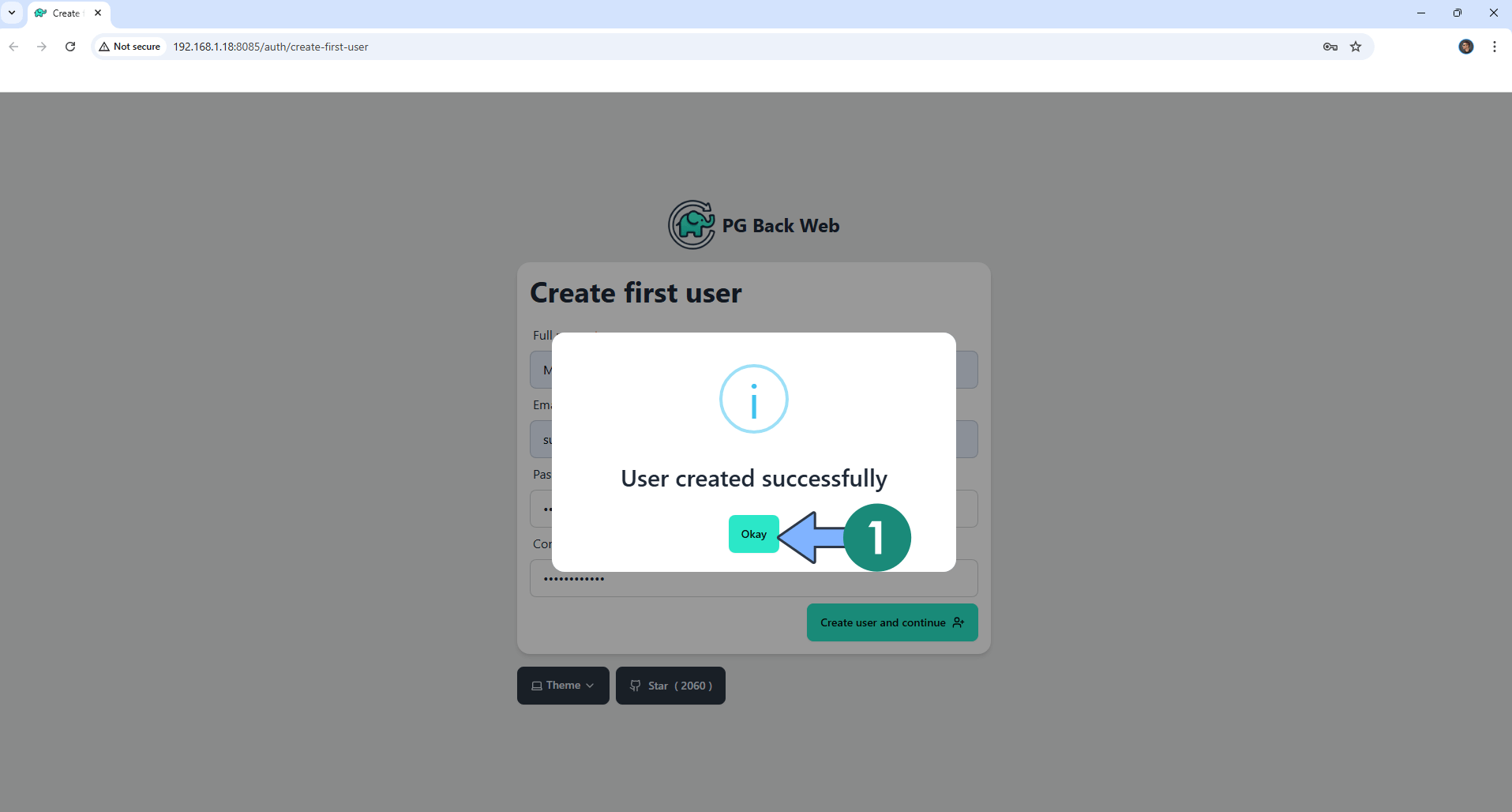The image size is (1512, 812).
Task: Click the PG Back Web title text
Action: click(x=780, y=226)
